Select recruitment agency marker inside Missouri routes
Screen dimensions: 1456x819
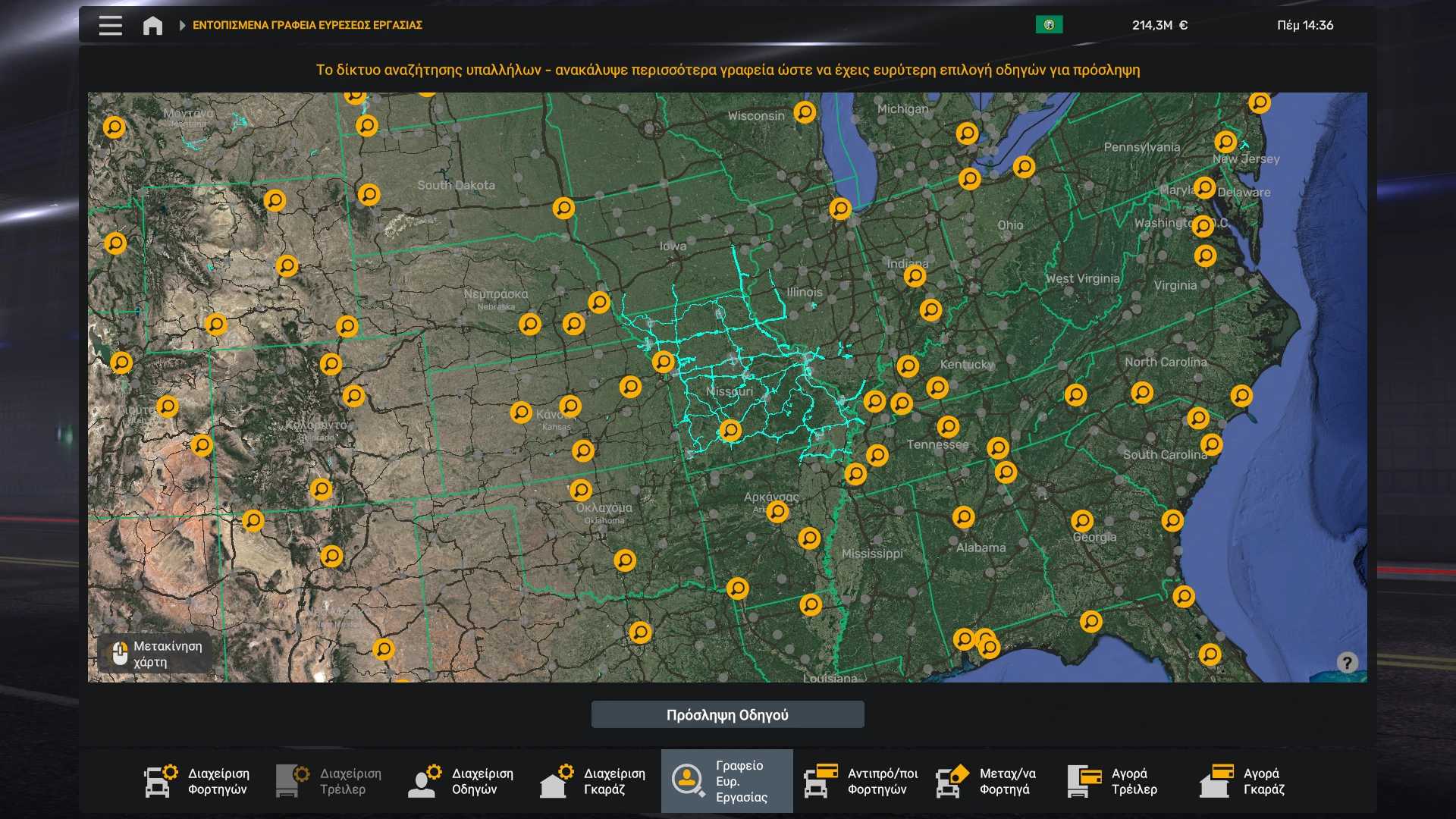730,431
